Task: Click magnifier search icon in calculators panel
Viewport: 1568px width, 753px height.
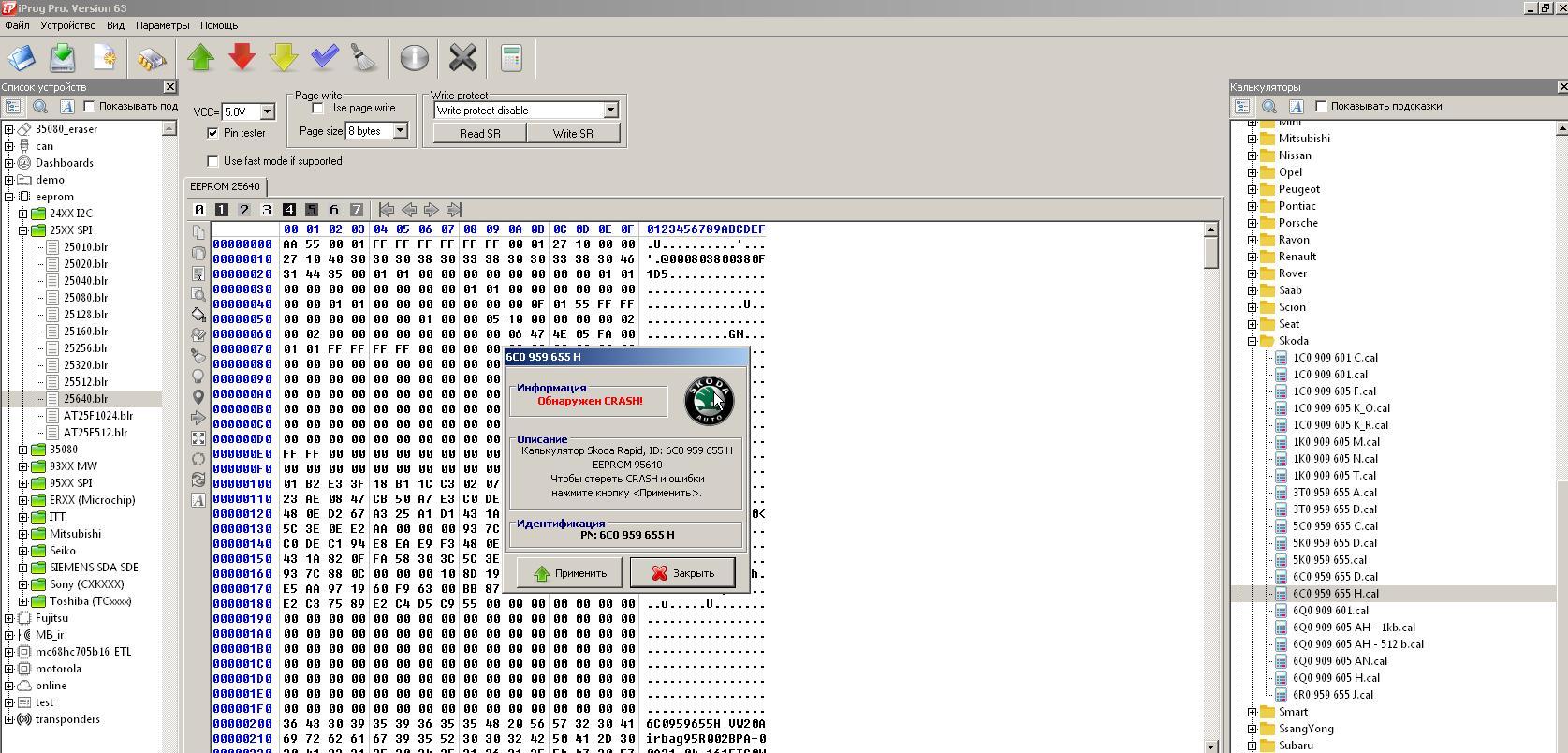Action: 1269,107
